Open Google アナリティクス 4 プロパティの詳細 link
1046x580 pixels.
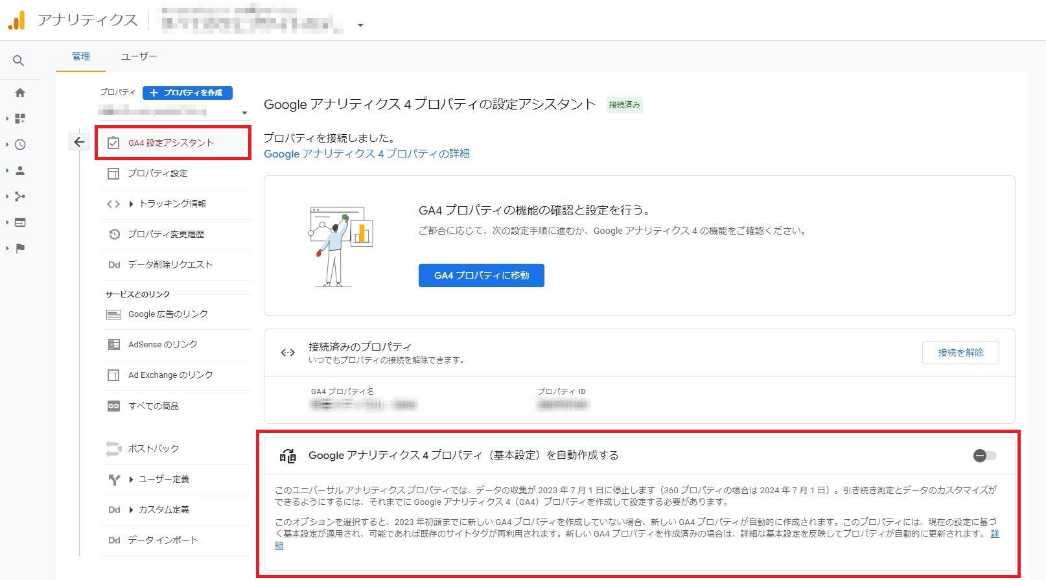366,154
